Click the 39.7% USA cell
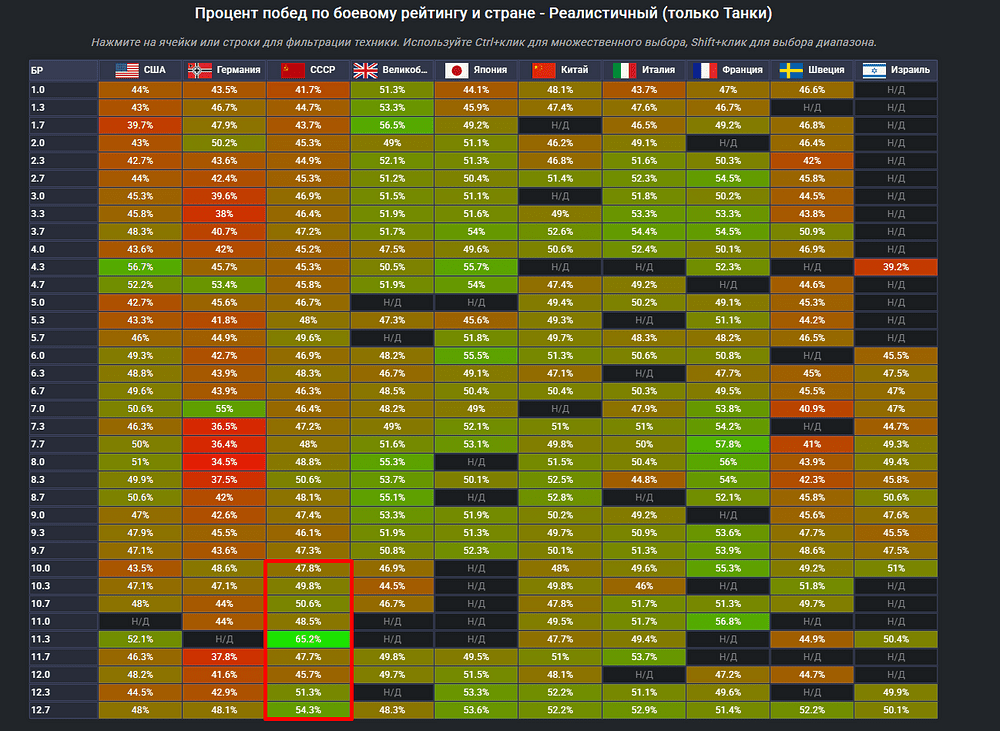The width and height of the screenshot is (1000, 731). (140, 126)
